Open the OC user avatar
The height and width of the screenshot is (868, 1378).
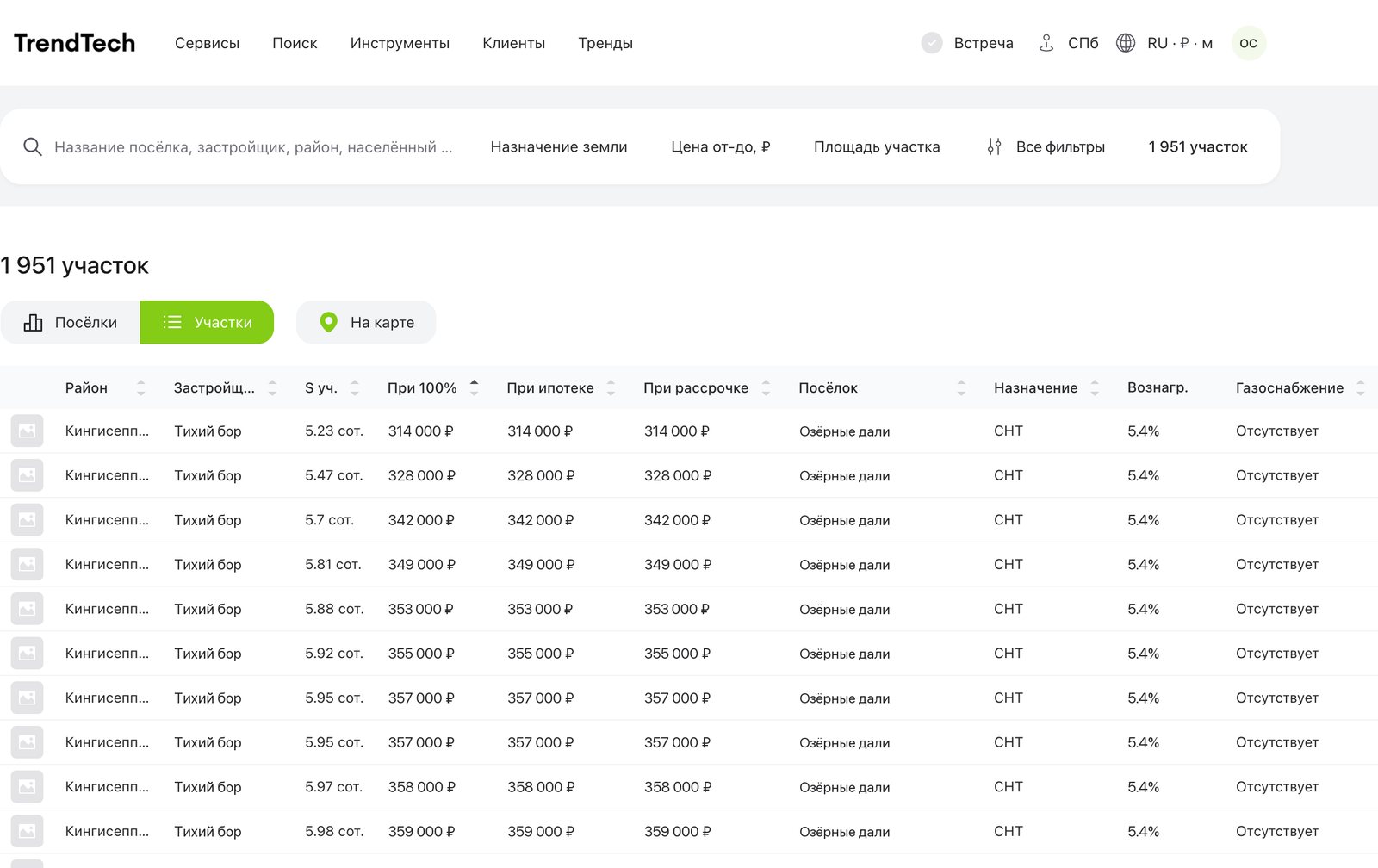tap(1249, 43)
